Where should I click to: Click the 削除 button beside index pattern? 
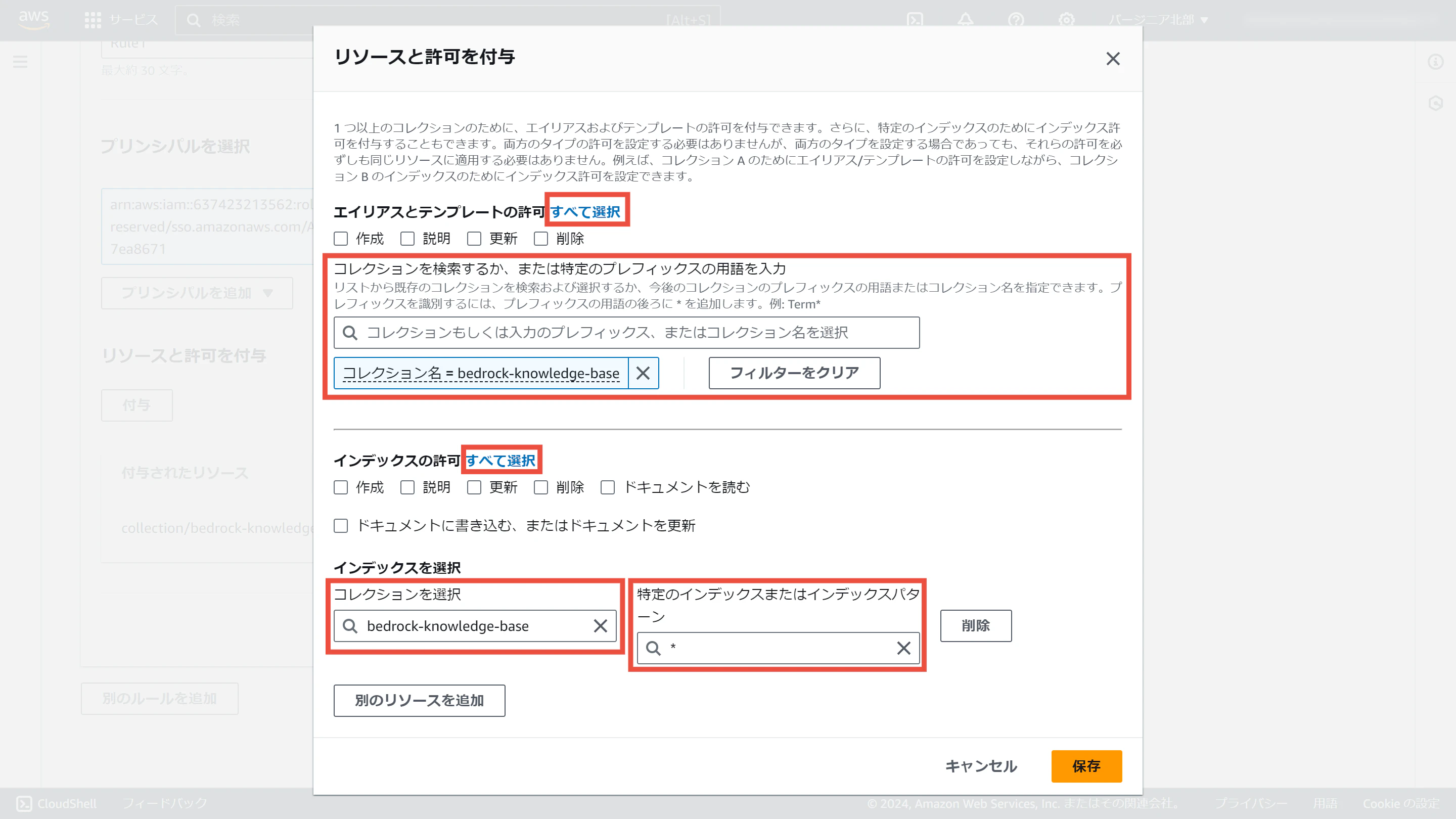pyautogui.click(x=976, y=626)
